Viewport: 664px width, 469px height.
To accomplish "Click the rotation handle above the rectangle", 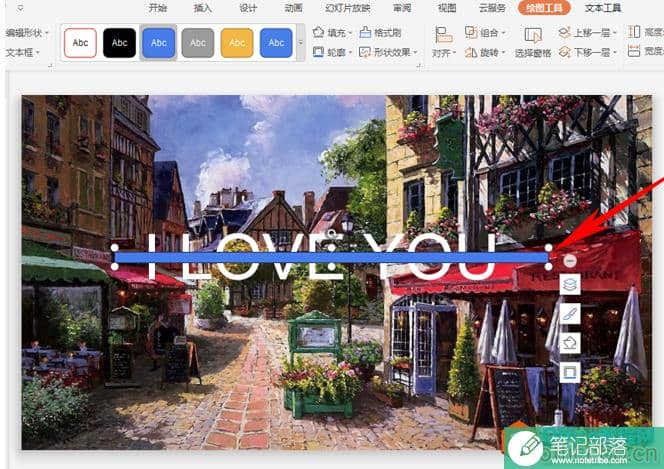I will (332, 232).
